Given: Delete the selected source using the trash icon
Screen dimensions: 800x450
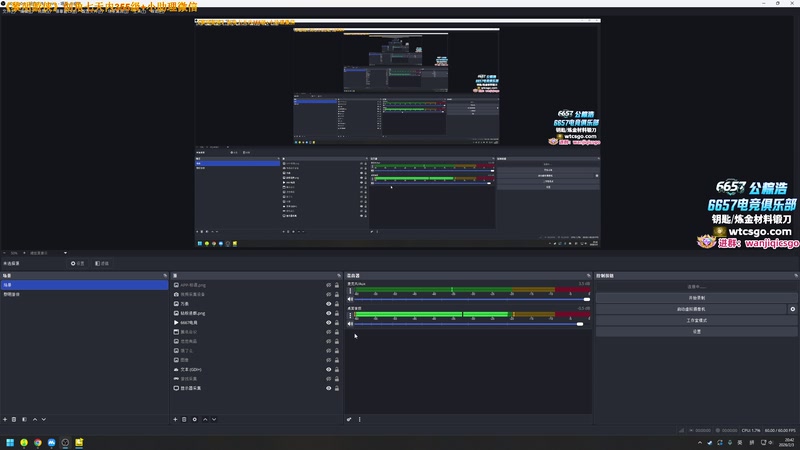Looking at the screenshot, I should [184, 419].
